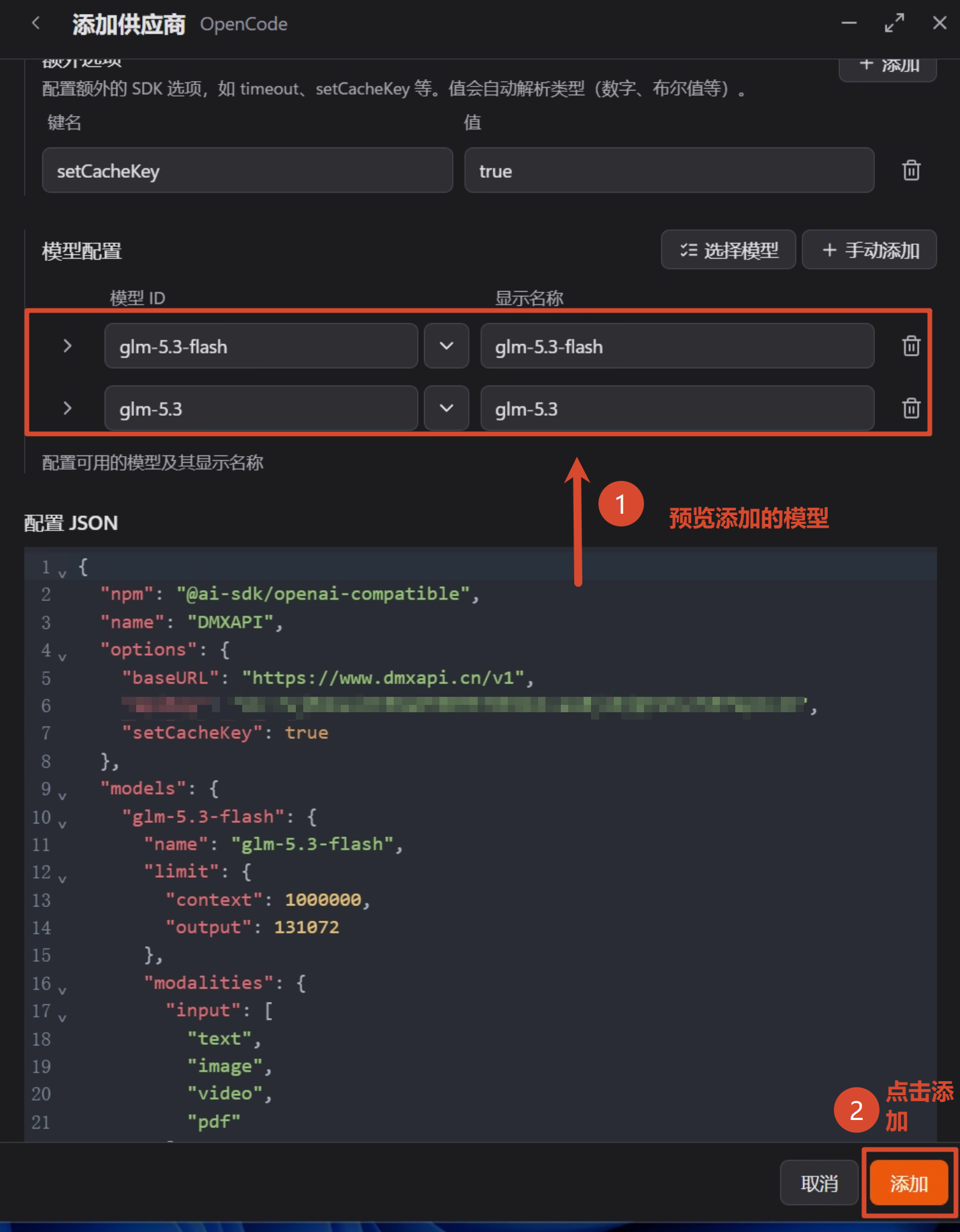Click the 值 field containing true
This screenshot has width=960, height=1232.
click(x=670, y=170)
